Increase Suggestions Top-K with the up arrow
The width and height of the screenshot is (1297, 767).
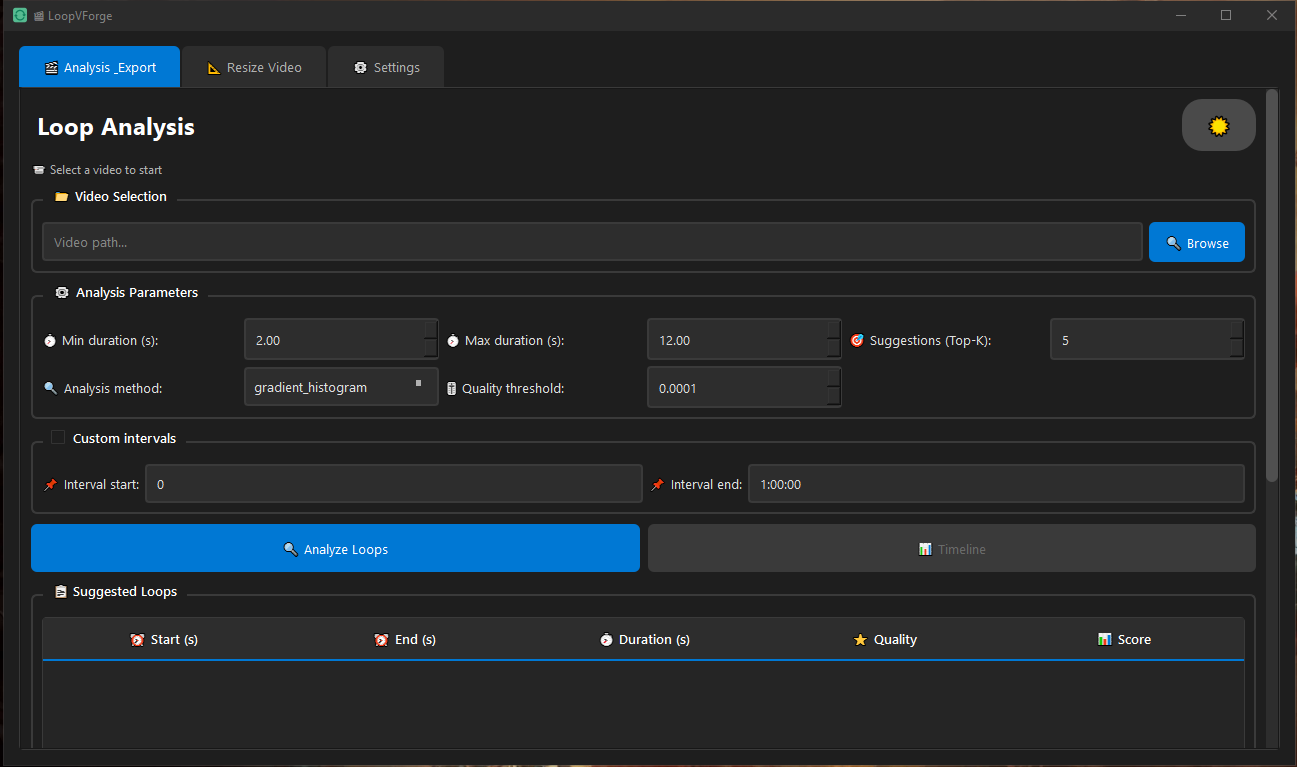tap(1236, 331)
